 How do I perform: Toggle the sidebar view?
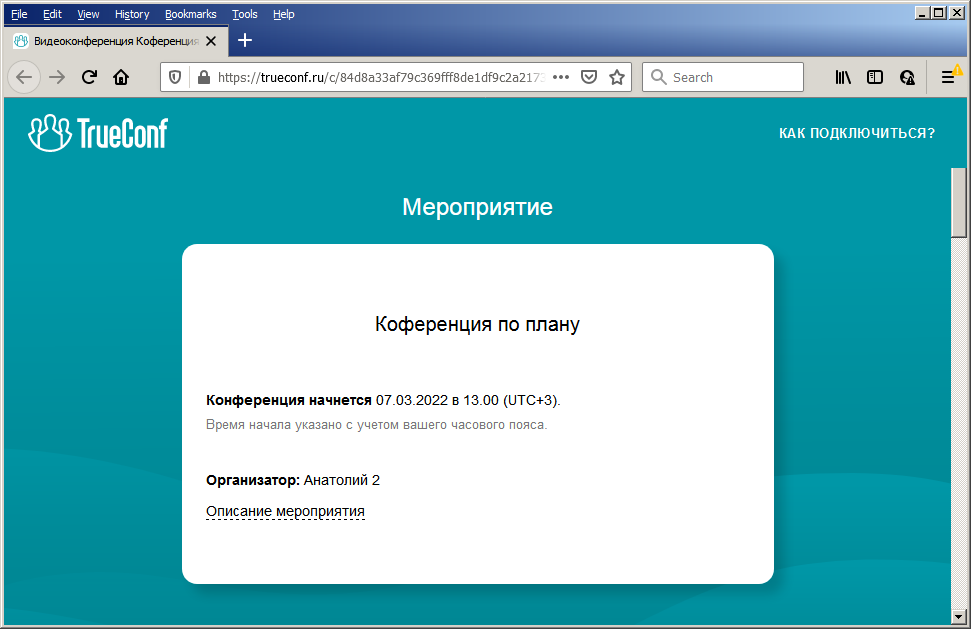coord(875,77)
